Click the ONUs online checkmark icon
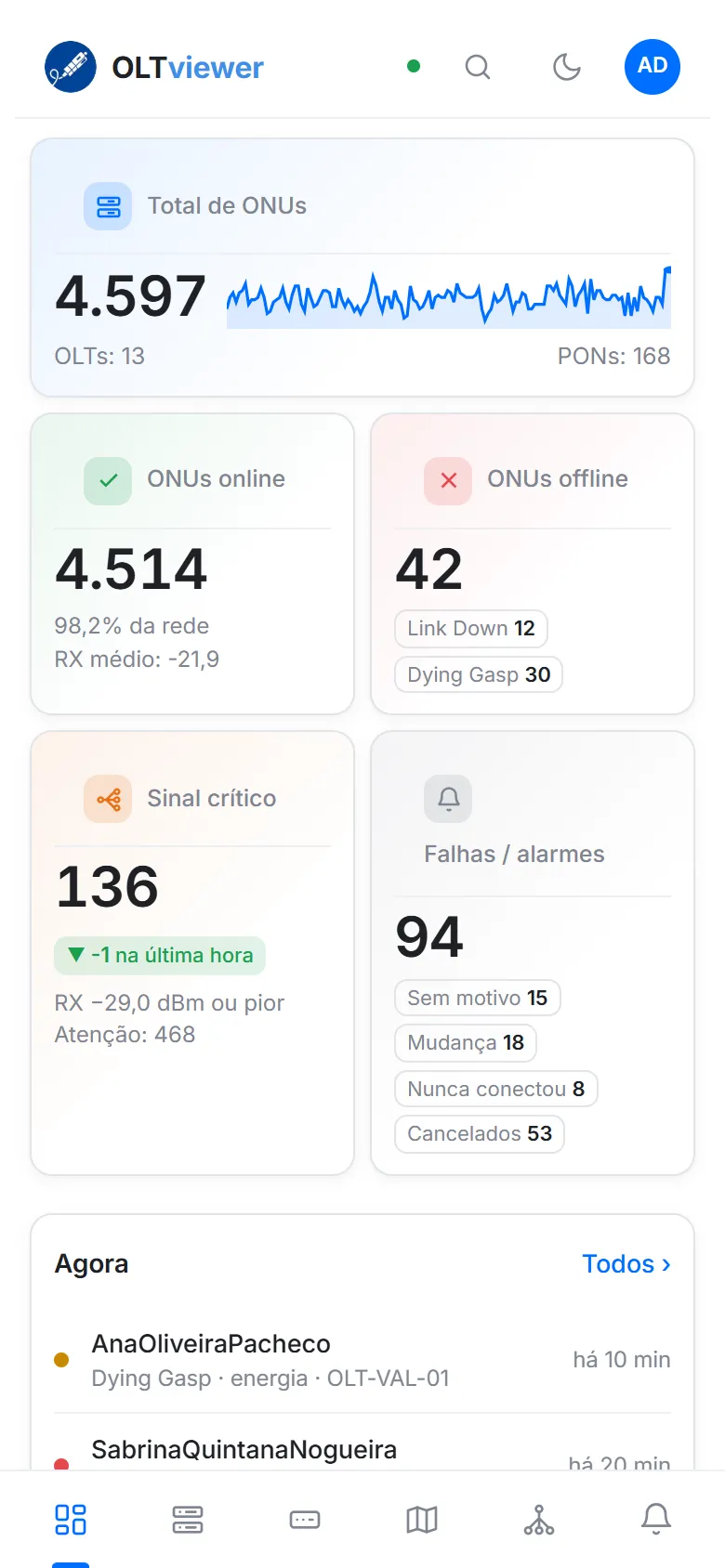Image resolution: width=725 pixels, height=1568 pixels. pyautogui.click(x=108, y=480)
